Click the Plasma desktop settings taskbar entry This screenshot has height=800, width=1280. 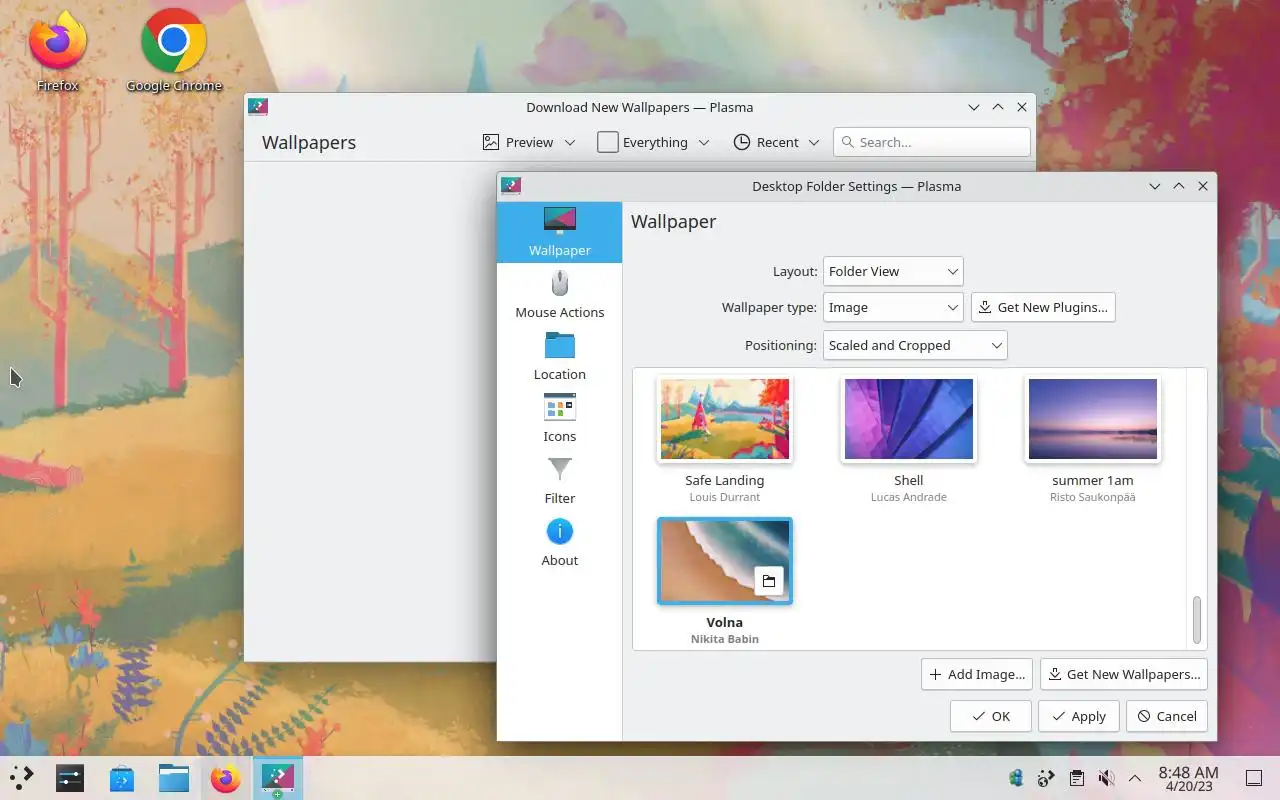277,778
